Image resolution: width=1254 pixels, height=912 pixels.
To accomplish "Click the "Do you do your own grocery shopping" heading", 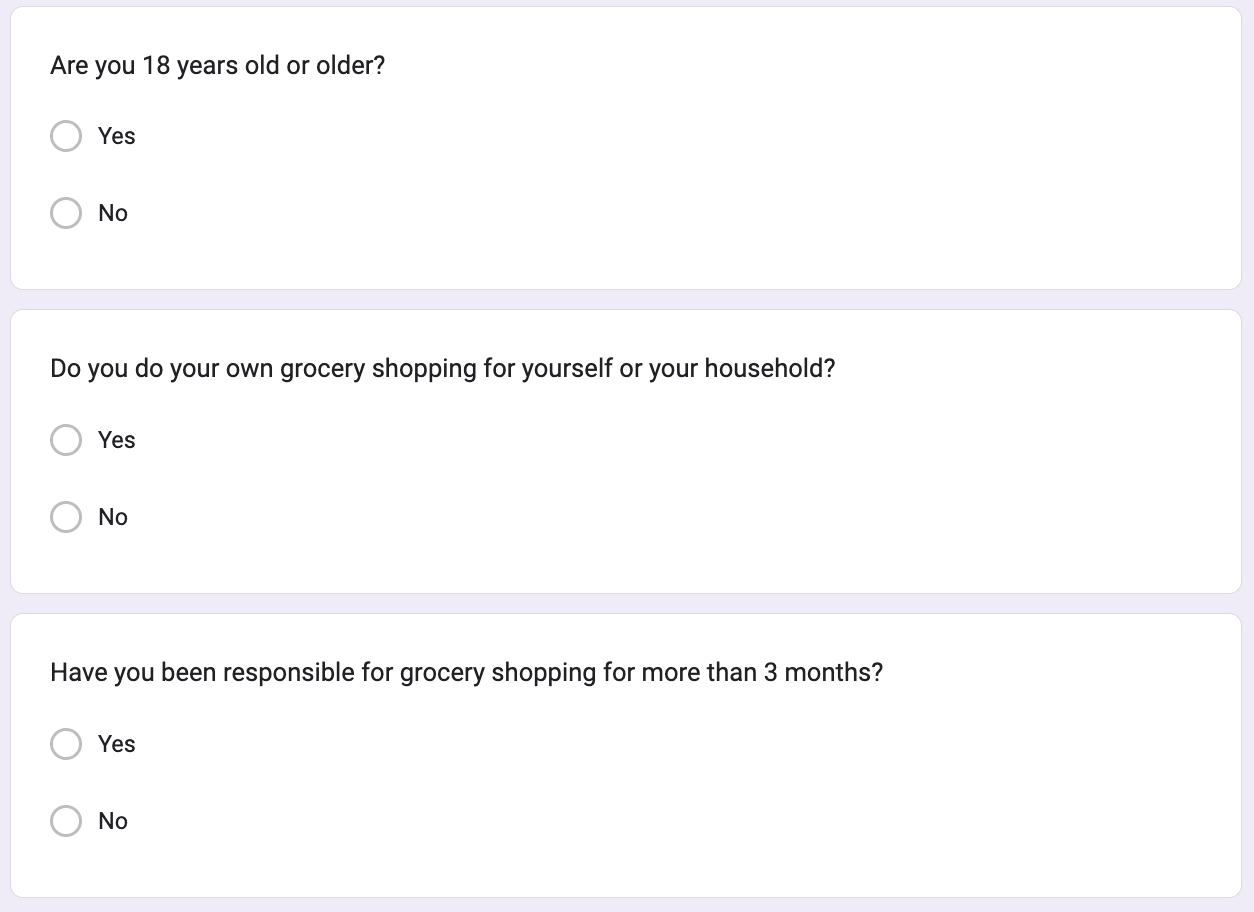I will click(442, 369).
